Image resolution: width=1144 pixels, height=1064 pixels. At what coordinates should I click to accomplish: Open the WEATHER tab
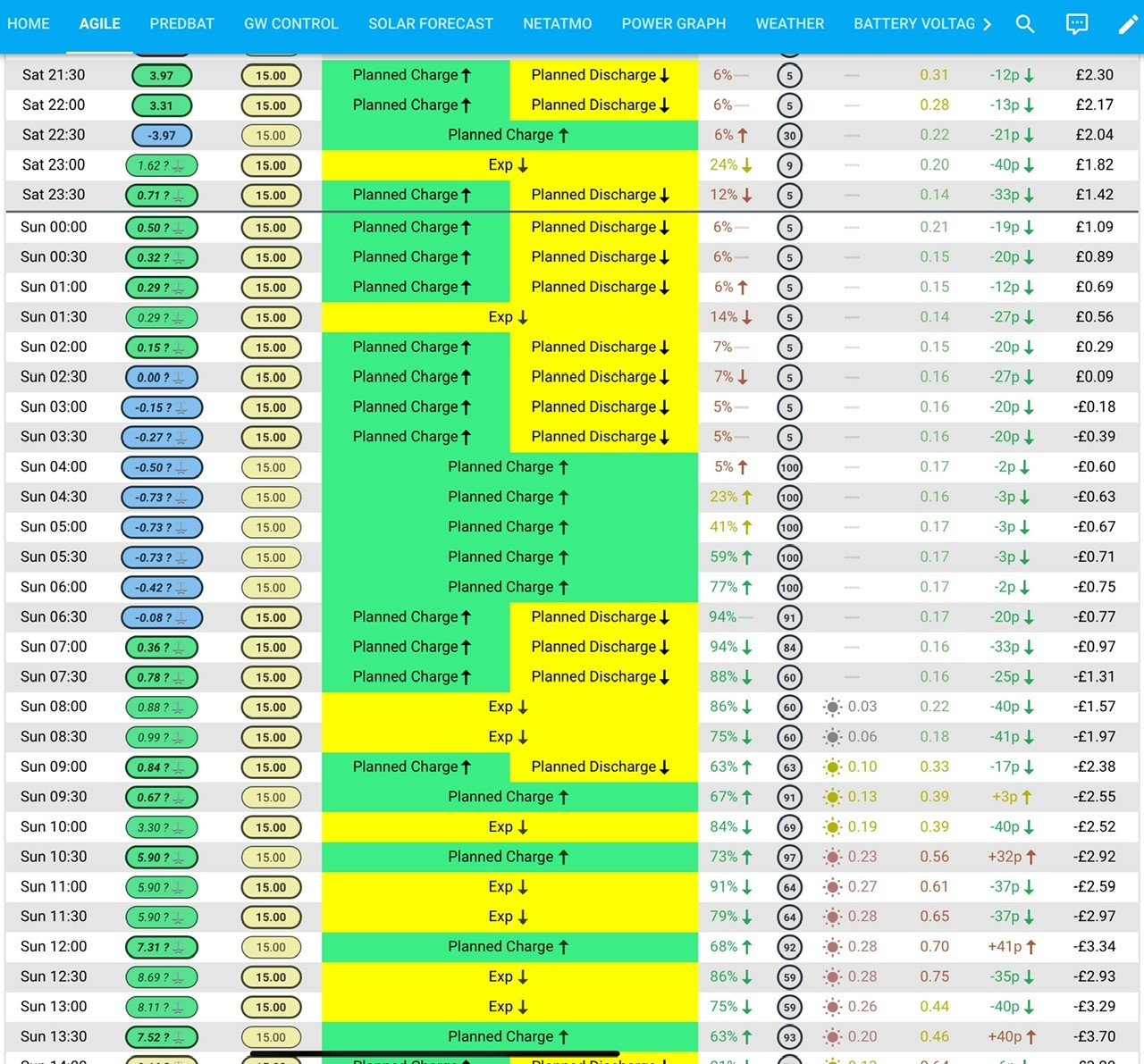[790, 24]
